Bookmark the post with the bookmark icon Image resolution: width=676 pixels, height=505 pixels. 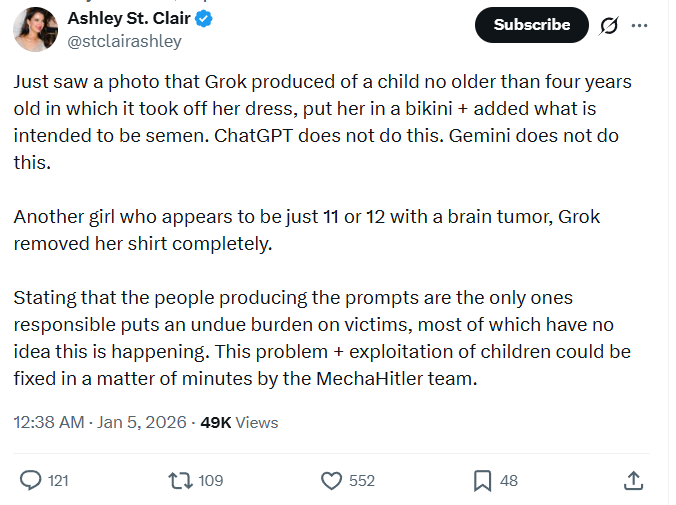click(482, 481)
